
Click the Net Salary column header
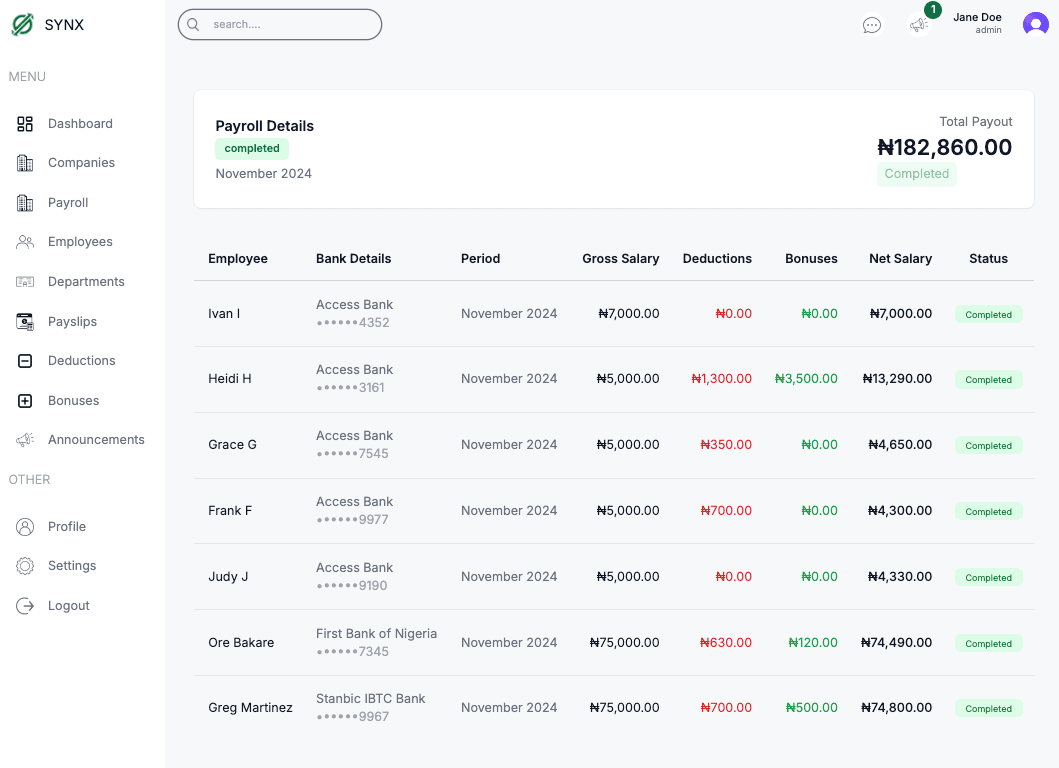click(900, 259)
